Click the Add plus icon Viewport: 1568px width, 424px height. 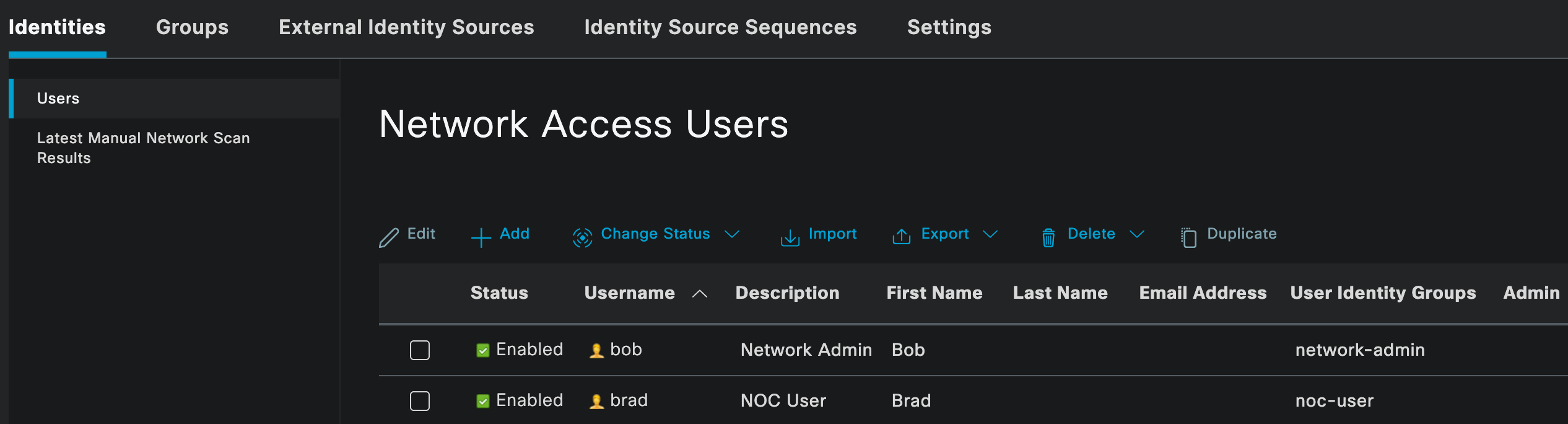(481, 237)
